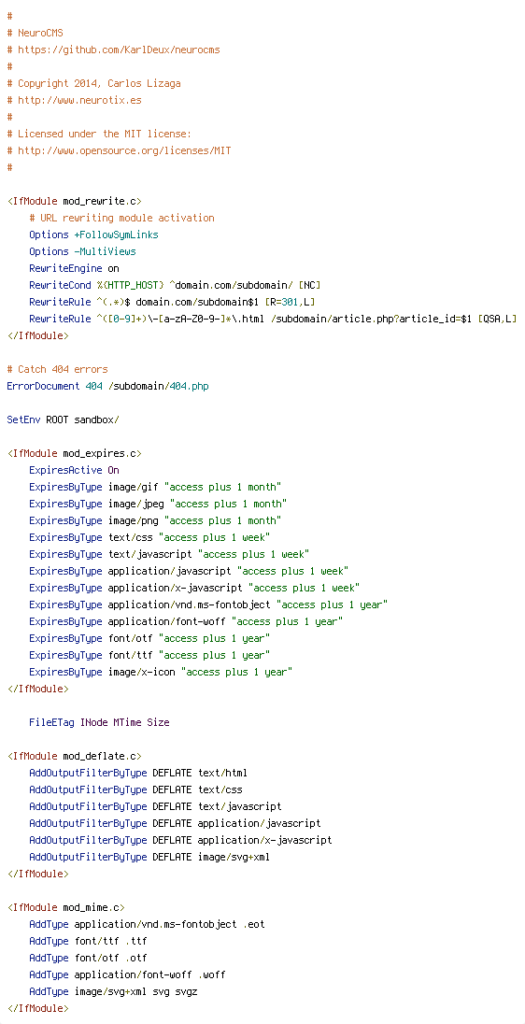The image size is (525, 1024).
Task: Click the neurotix.es URL line
Action: click(74, 100)
